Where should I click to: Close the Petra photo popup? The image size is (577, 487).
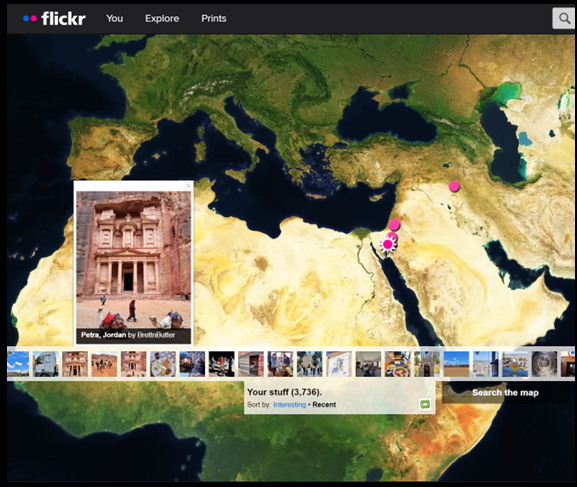(188, 186)
